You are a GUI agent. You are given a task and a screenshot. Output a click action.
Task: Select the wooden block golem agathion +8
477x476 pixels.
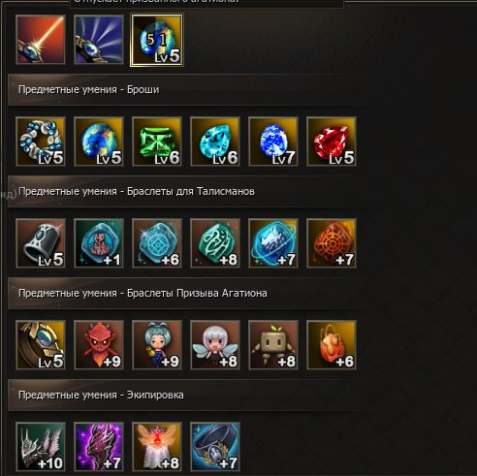[273, 345]
